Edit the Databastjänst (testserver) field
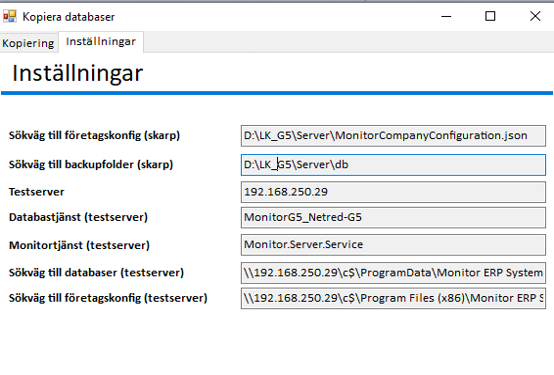This screenshot has height=375, width=554. pos(393,217)
